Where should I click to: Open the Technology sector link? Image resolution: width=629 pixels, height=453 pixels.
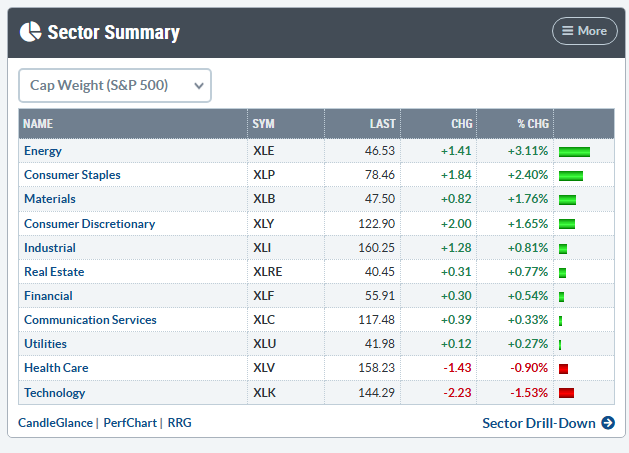(x=55, y=392)
